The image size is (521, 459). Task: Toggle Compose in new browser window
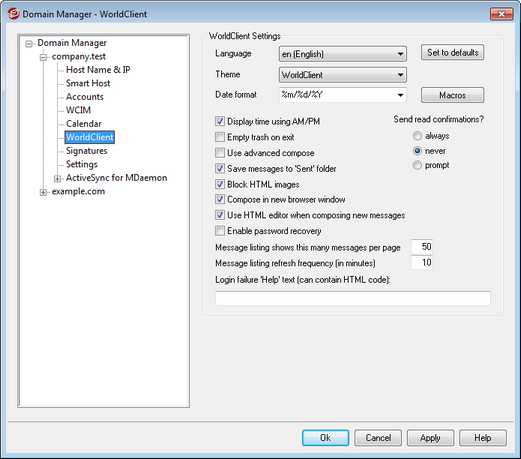[220, 199]
